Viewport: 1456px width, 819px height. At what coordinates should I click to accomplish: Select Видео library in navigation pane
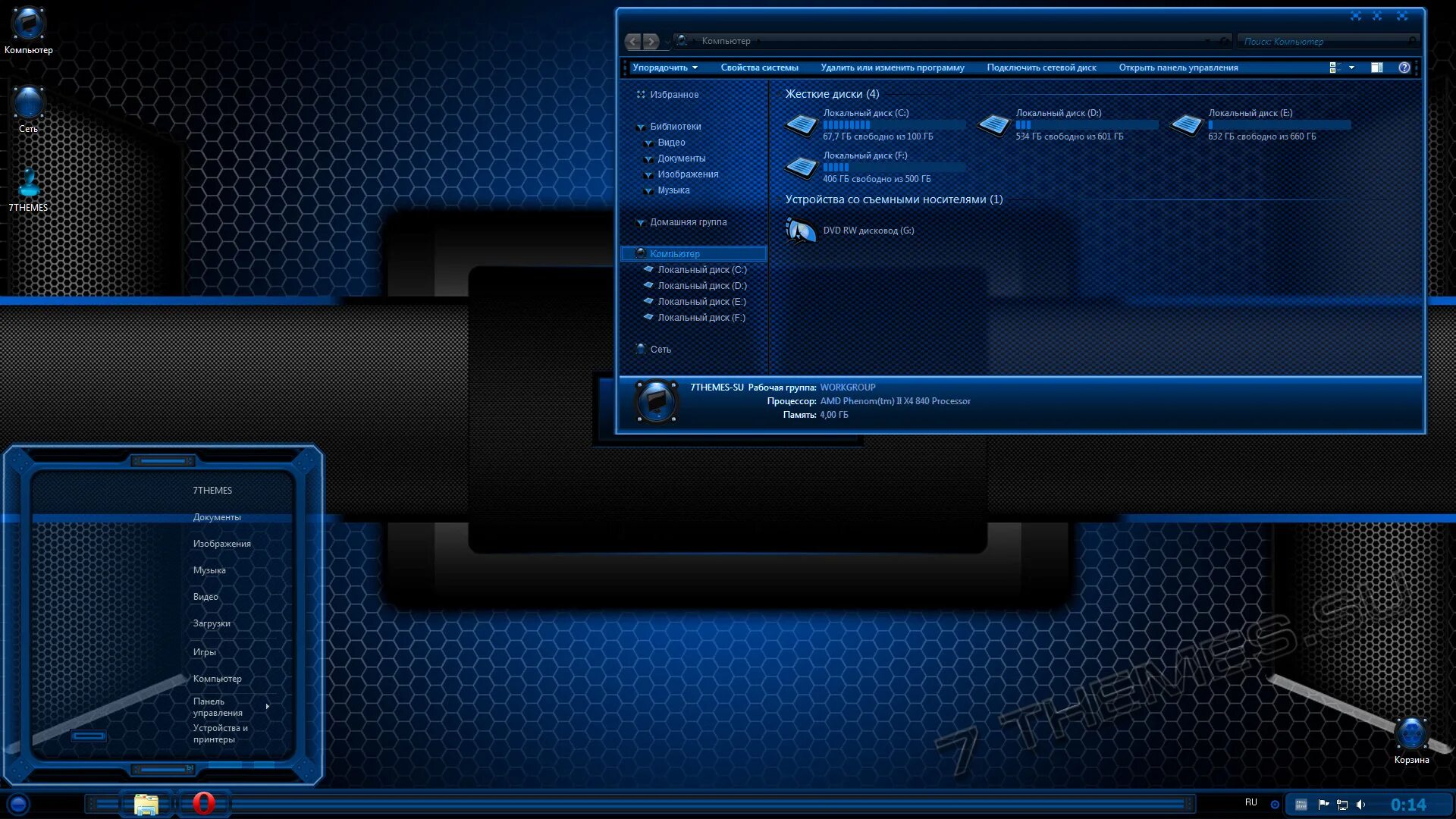coord(671,143)
